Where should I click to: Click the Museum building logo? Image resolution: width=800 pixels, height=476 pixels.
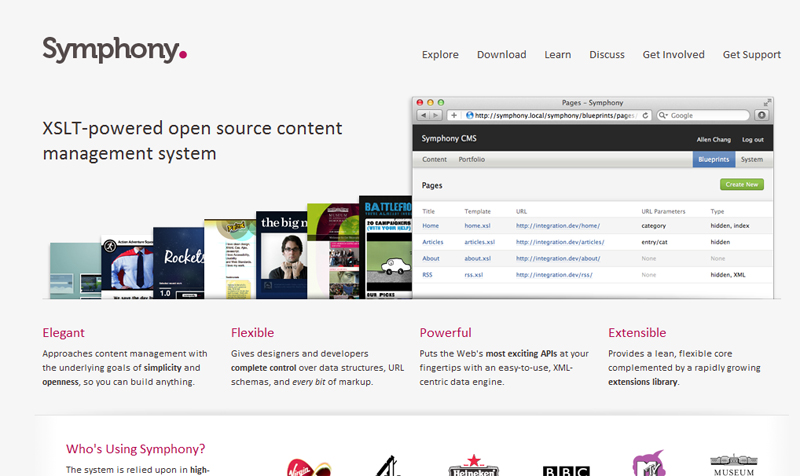[x=738, y=463]
